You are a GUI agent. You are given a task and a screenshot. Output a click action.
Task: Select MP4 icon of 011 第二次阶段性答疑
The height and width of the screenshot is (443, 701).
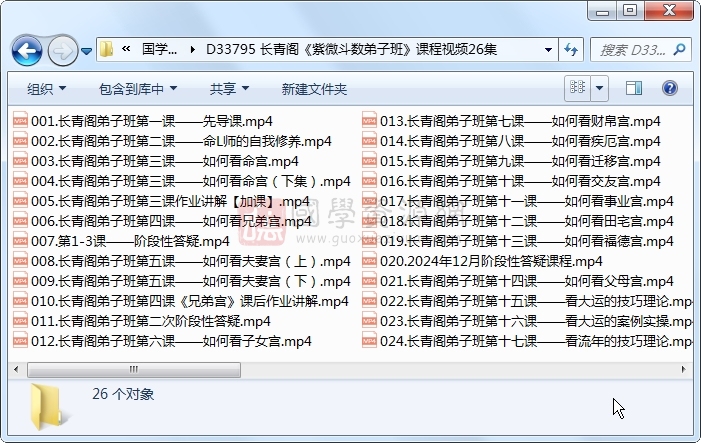point(20,321)
